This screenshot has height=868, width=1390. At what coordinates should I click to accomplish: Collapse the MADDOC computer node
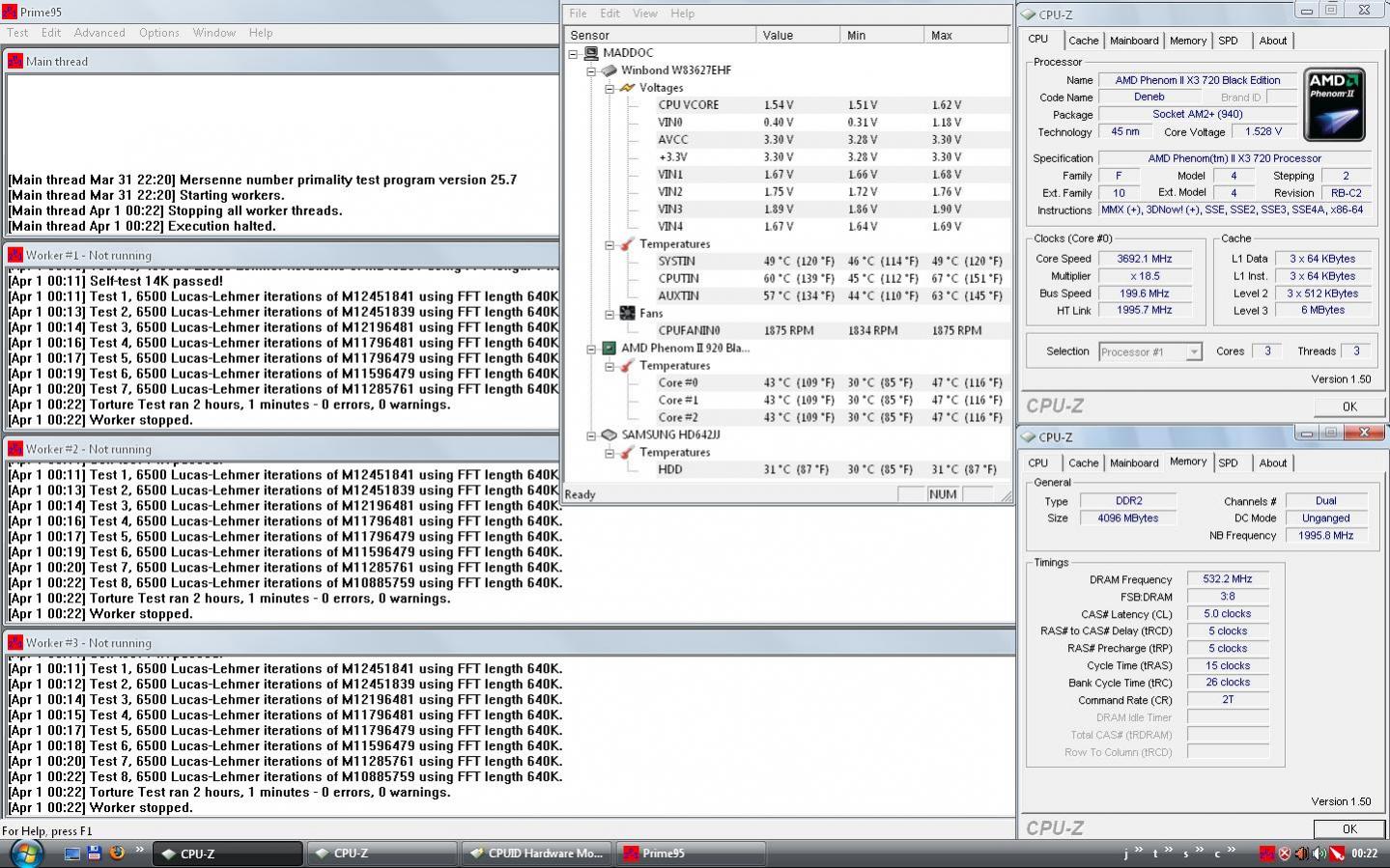pos(574,53)
